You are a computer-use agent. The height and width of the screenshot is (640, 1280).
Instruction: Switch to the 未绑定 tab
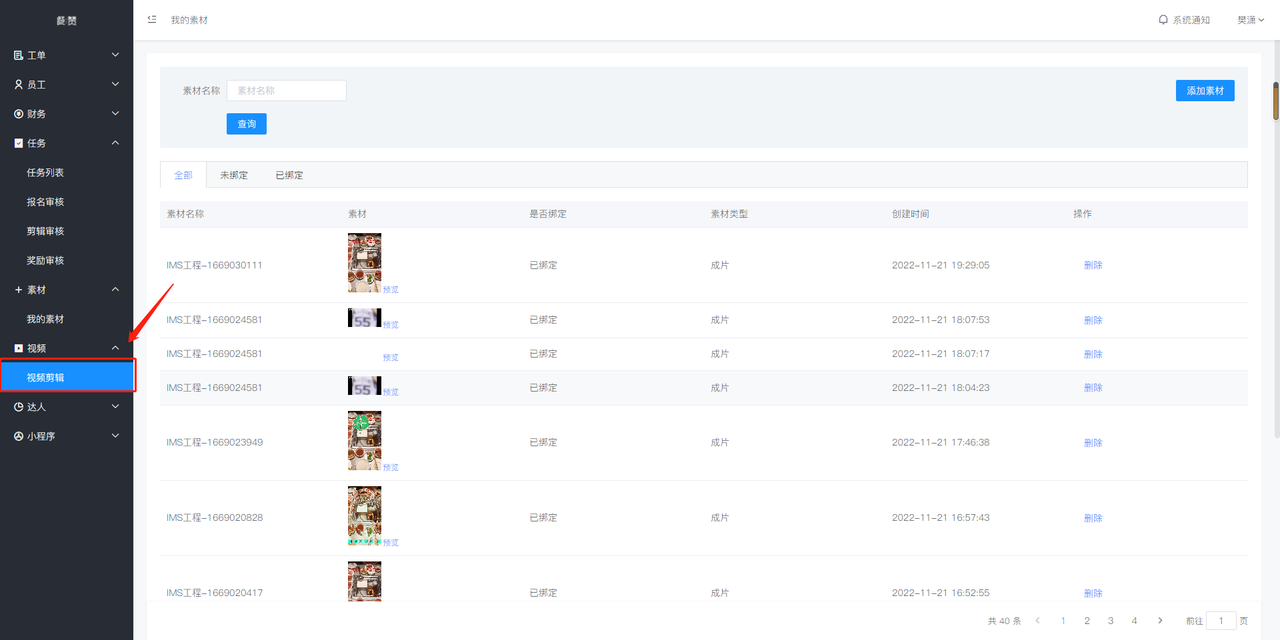234,175
